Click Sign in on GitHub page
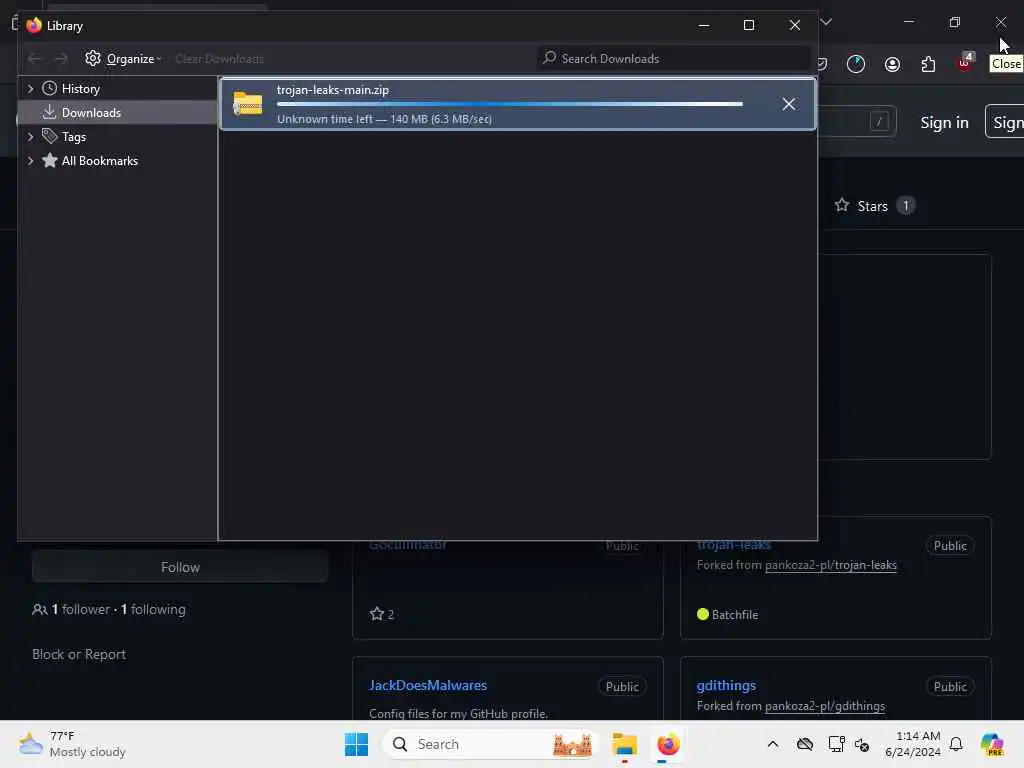Image resolution: width=1024 pixels, height=768 pixels. (x=944, y=123)
